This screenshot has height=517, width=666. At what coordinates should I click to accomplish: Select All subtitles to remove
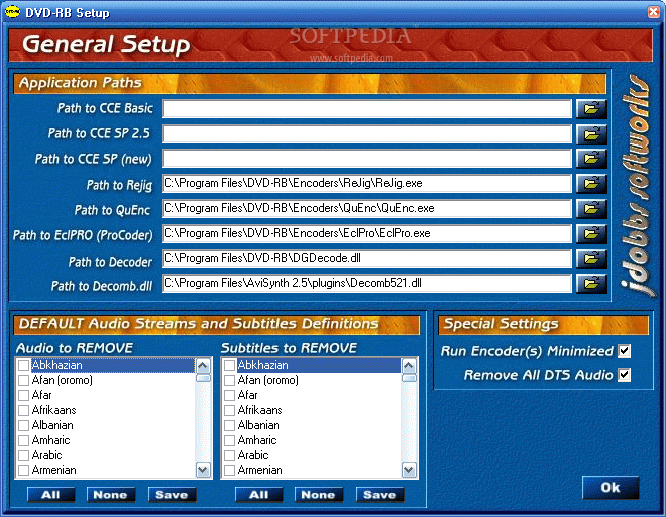coord(259,495)
